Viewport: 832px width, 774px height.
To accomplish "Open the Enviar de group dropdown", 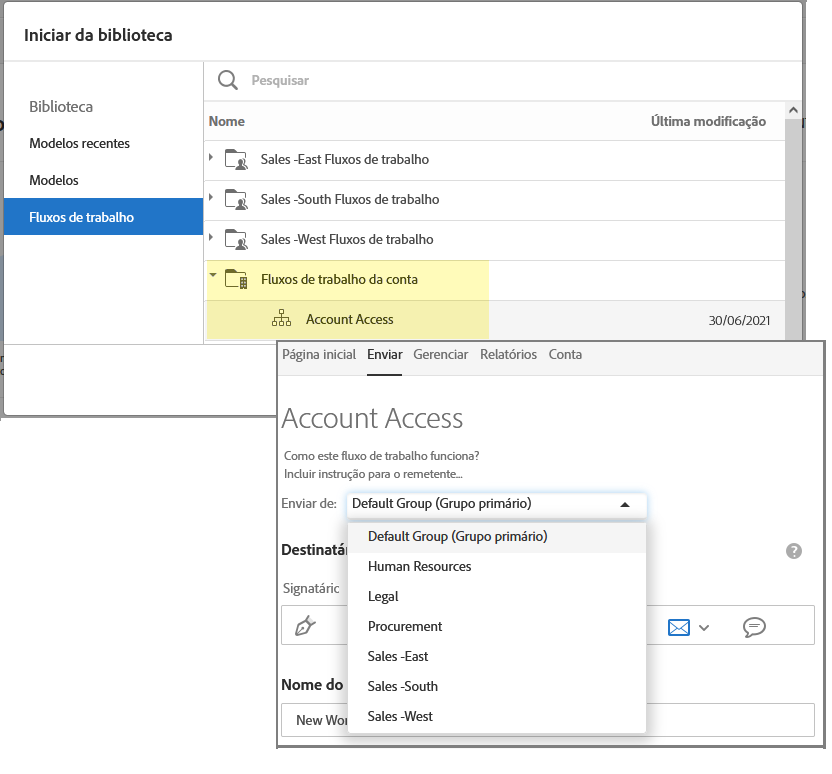I will click(496, 504).
